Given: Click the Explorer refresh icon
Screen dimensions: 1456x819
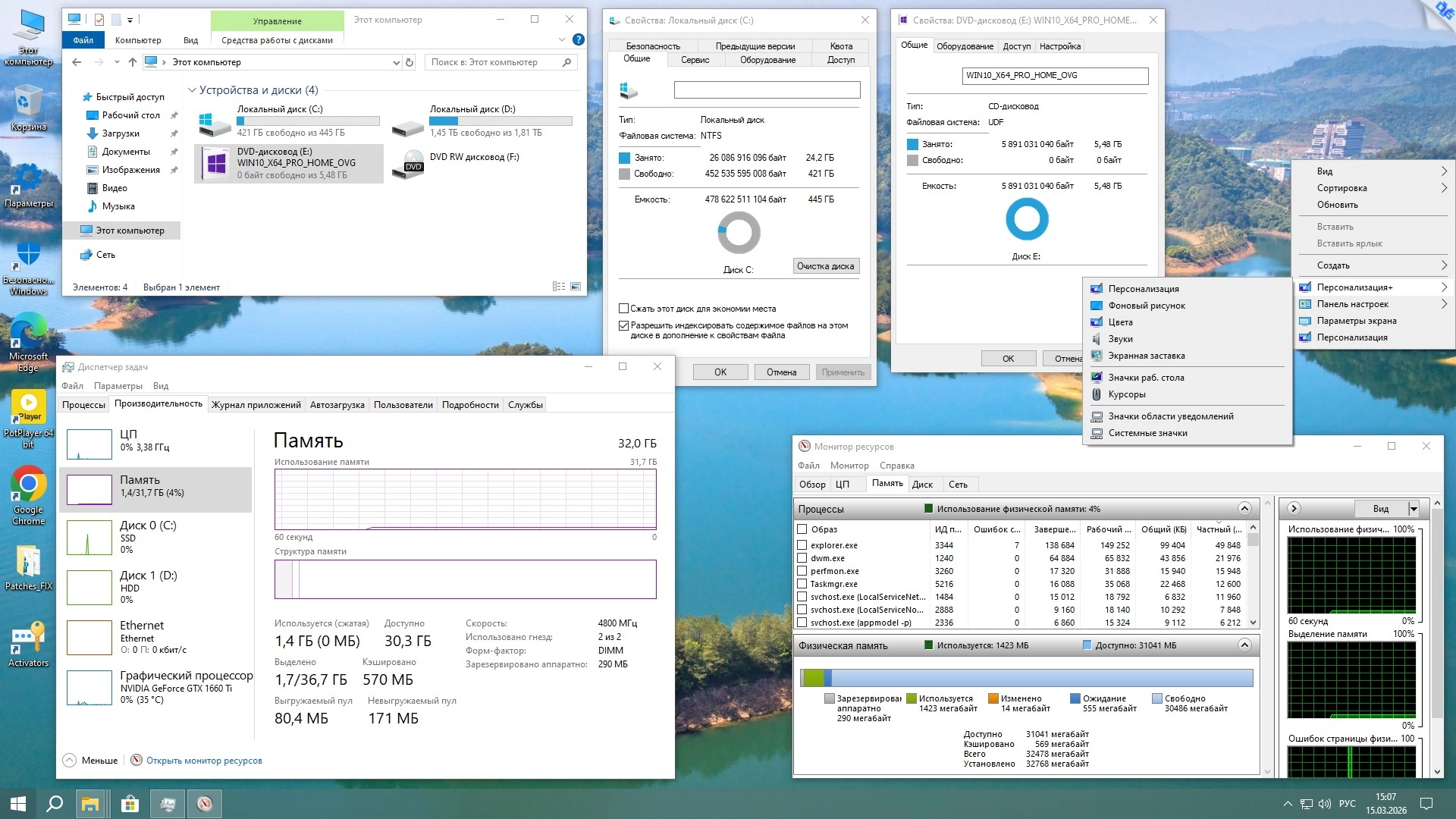Looking at the screenshot, I should pos(409,62).
